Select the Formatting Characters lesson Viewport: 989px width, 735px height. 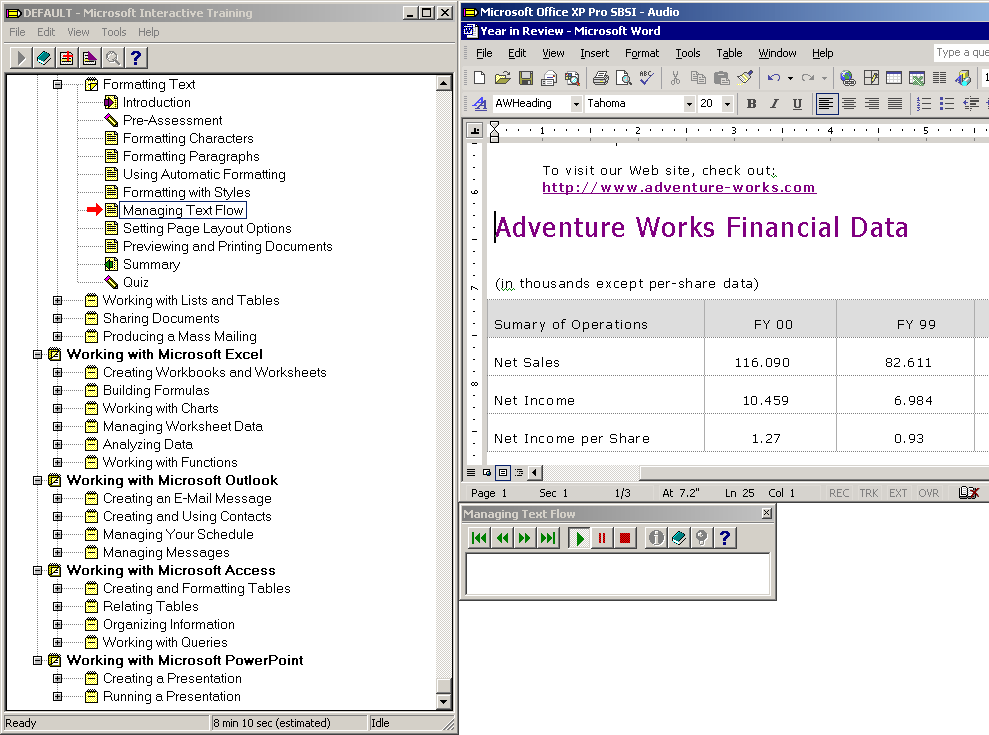click(x=188, y=138)
